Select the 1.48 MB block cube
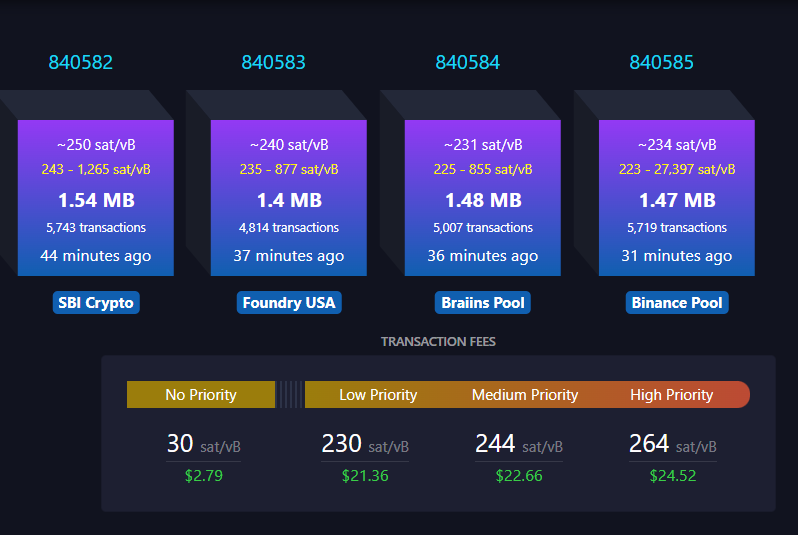The image size is (798, 535). (482, 198)
